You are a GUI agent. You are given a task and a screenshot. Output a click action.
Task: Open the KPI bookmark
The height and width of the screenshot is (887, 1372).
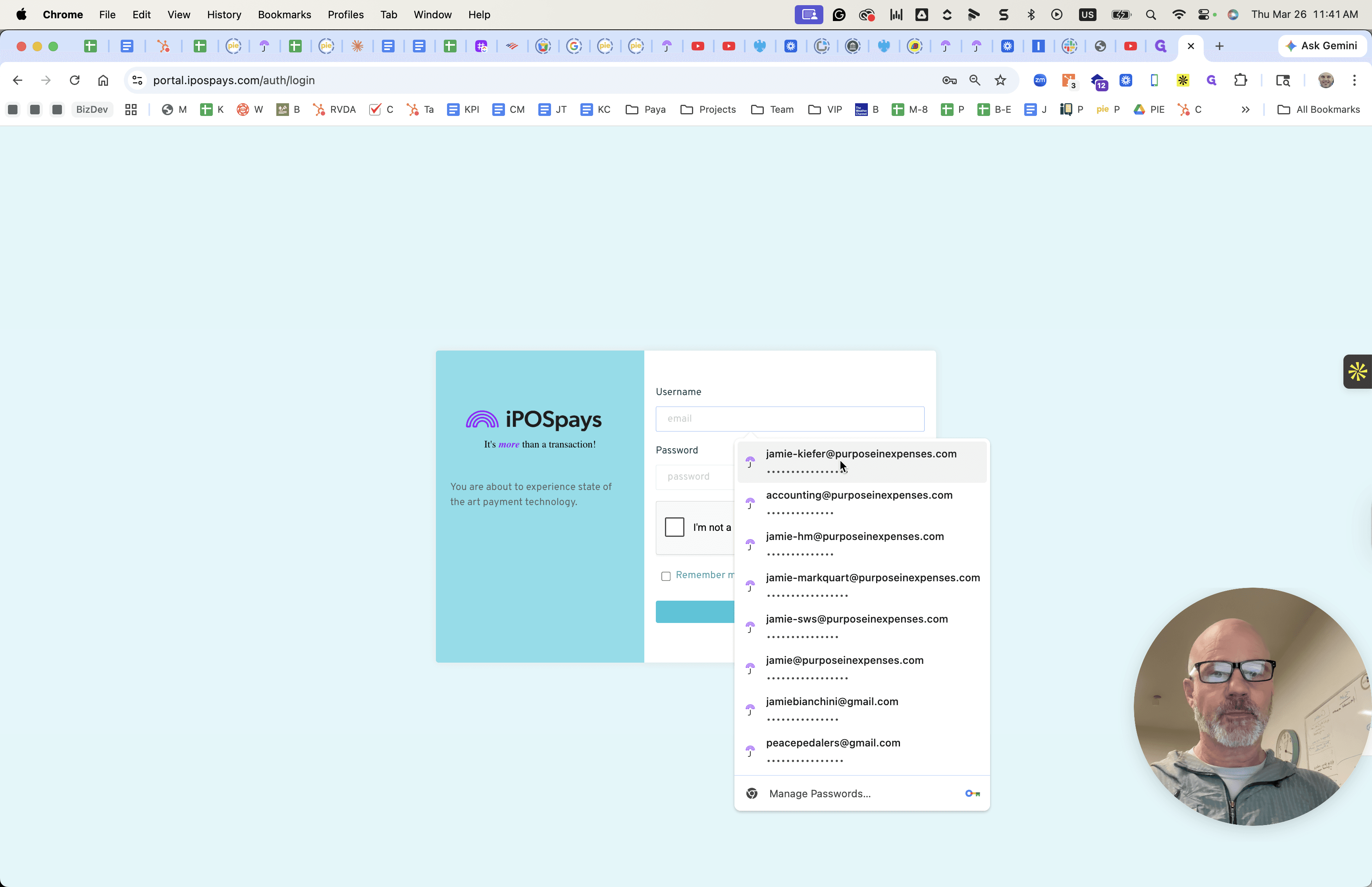[463, 110]
